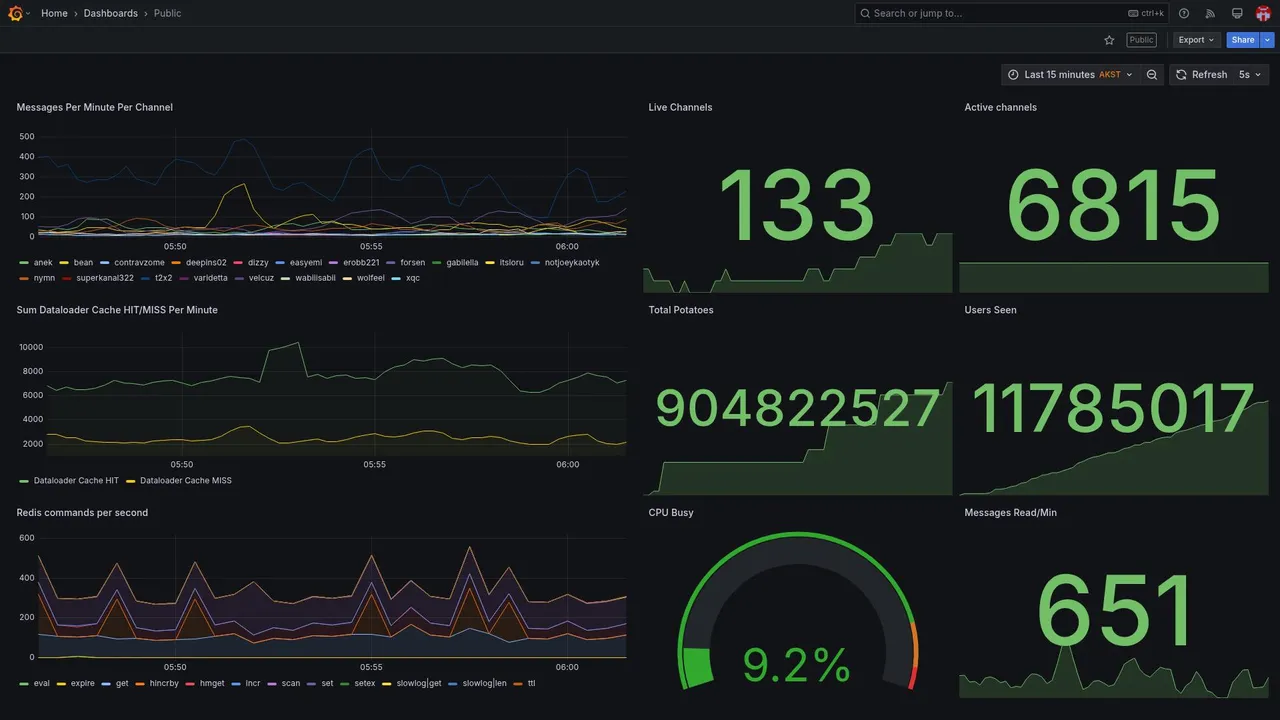This screenshot has height=720, width=1280.
Task: Expand the Share button arrow options
Action: coord(1268,40)
